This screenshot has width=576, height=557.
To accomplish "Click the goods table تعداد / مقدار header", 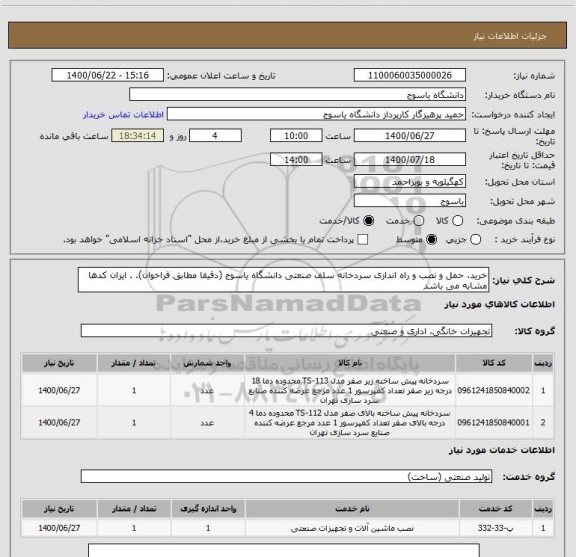I will click(x=134, y=363).
